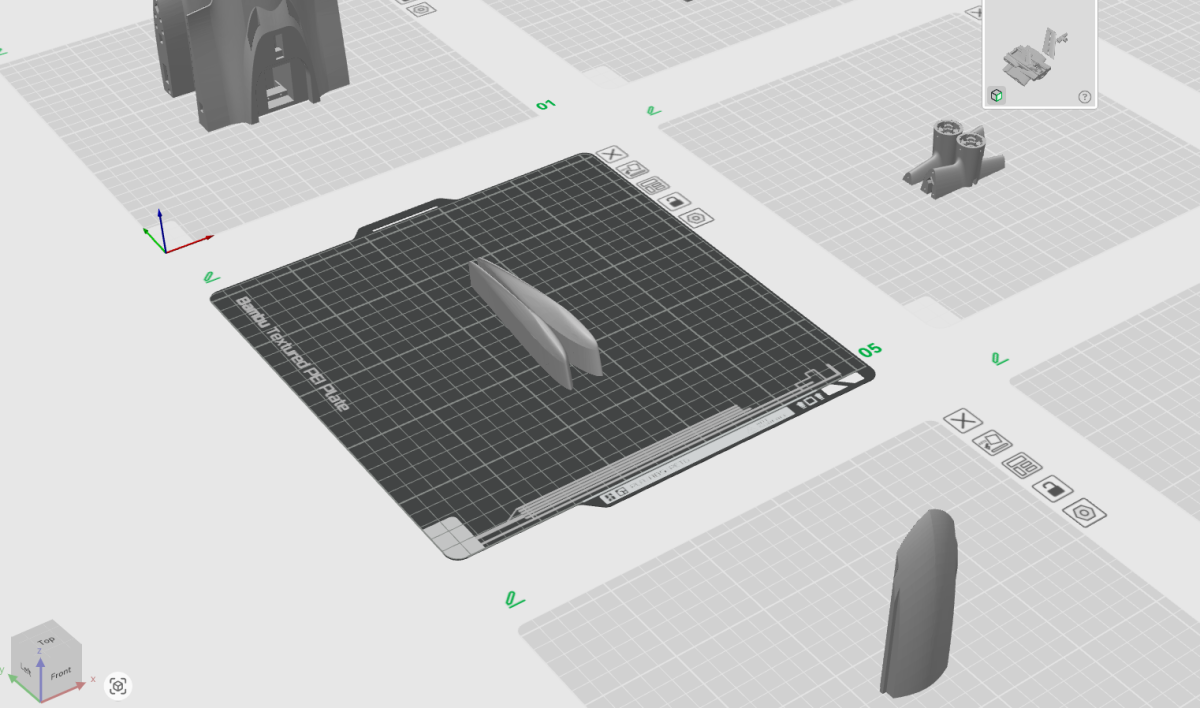Toggle the lock icon on plate 05
Image resolution: width=1200 pixels, height=708 pixels.
point(676,201)
